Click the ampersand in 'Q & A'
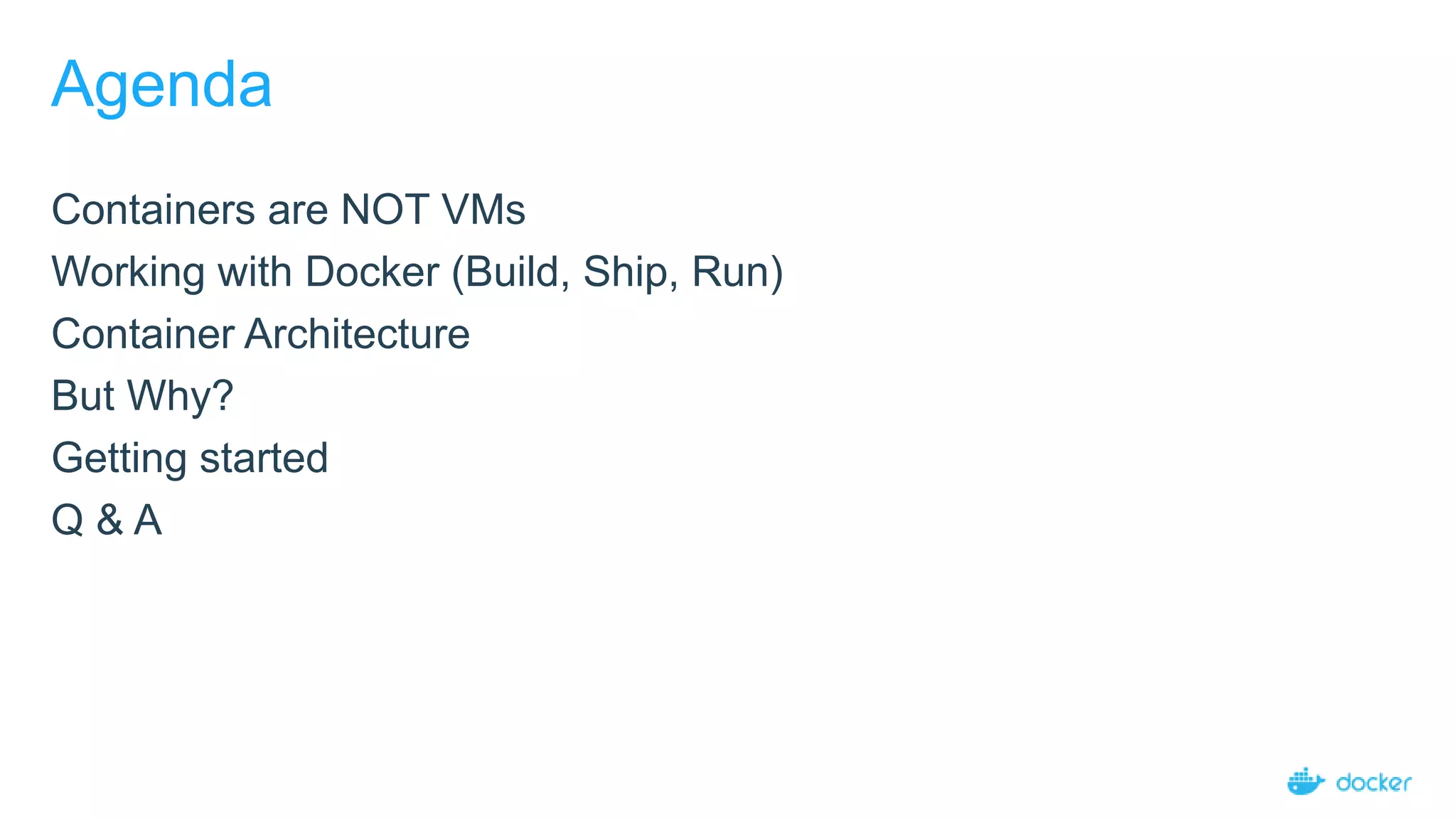The width and height of the screenshot is (1456, 819). pyautogui.click(x=109, y=520)
